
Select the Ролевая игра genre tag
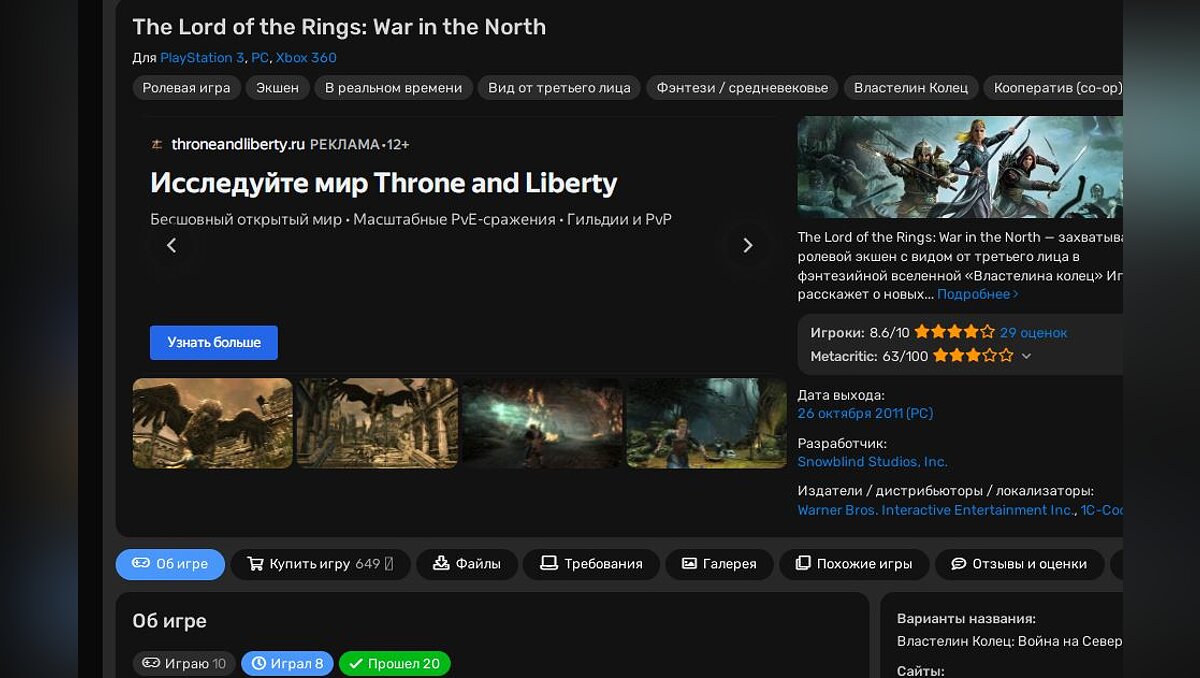coord(187,88)
